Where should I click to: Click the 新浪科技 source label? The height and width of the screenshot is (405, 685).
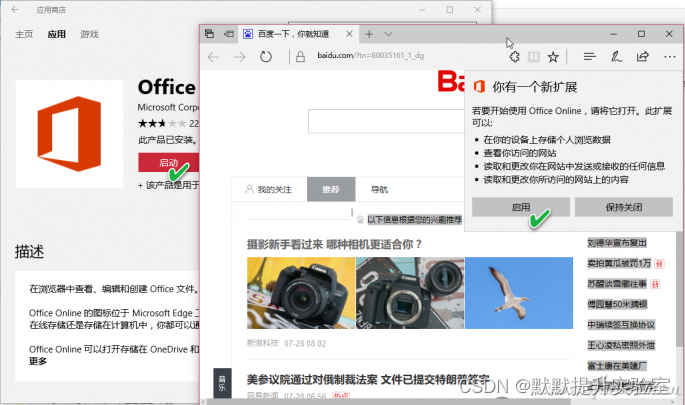coord(263,343)
